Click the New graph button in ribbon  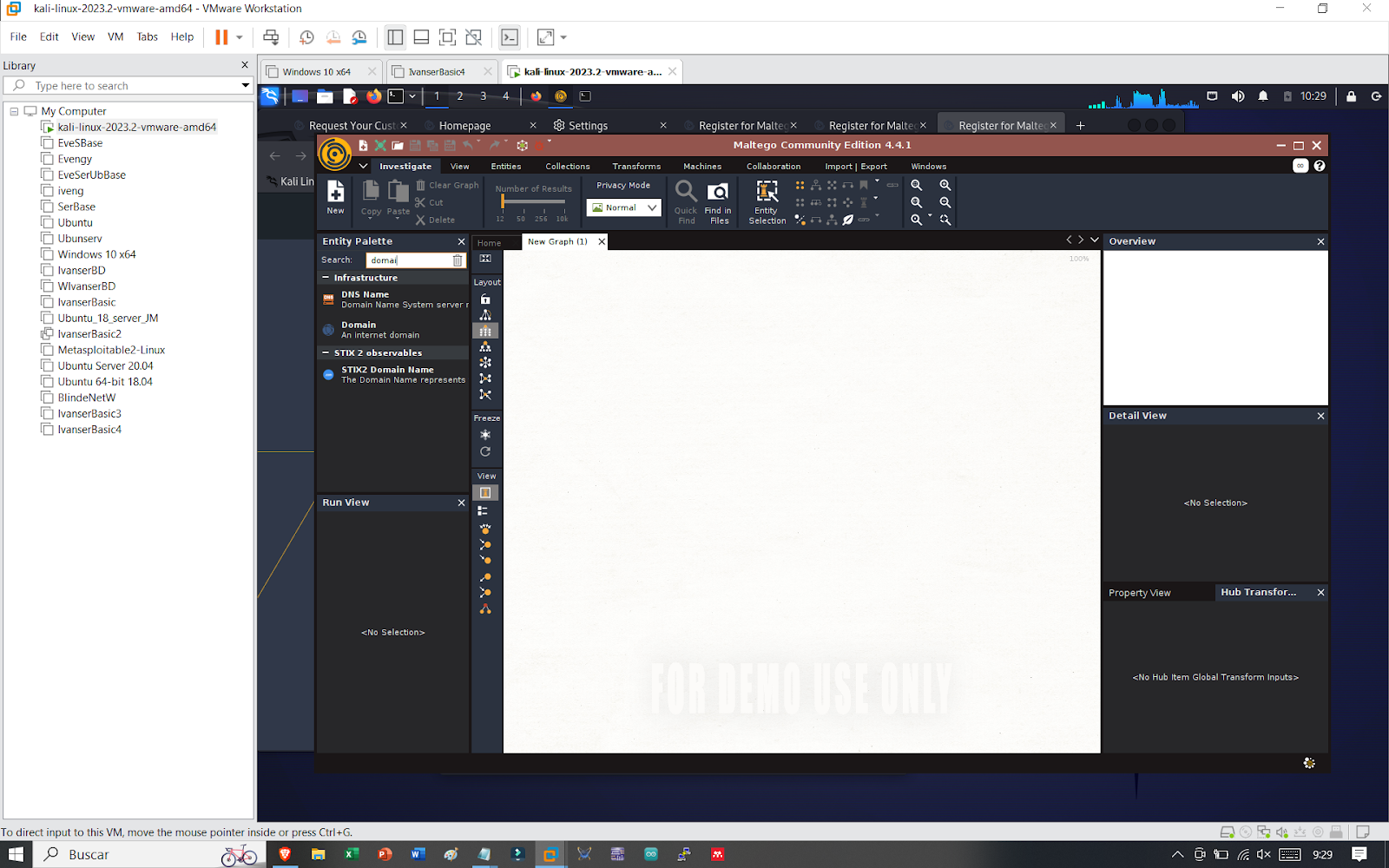pyautogui.click(x=335, y=197)
